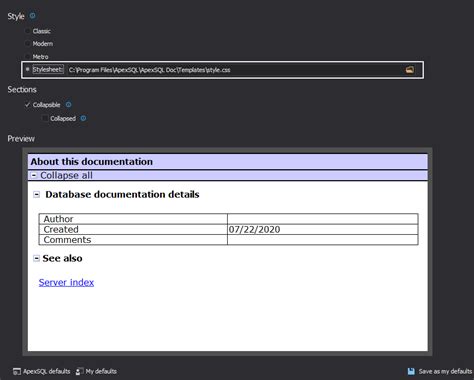Collapse the See also section

coord(36,258)
